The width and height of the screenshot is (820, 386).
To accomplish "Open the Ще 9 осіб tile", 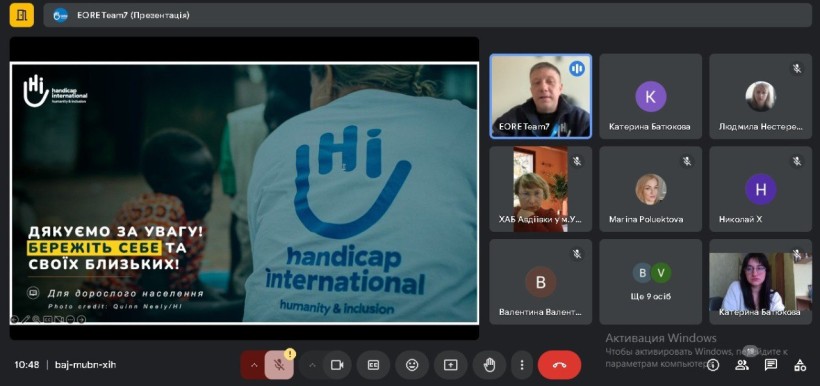I will click(651, 282).
